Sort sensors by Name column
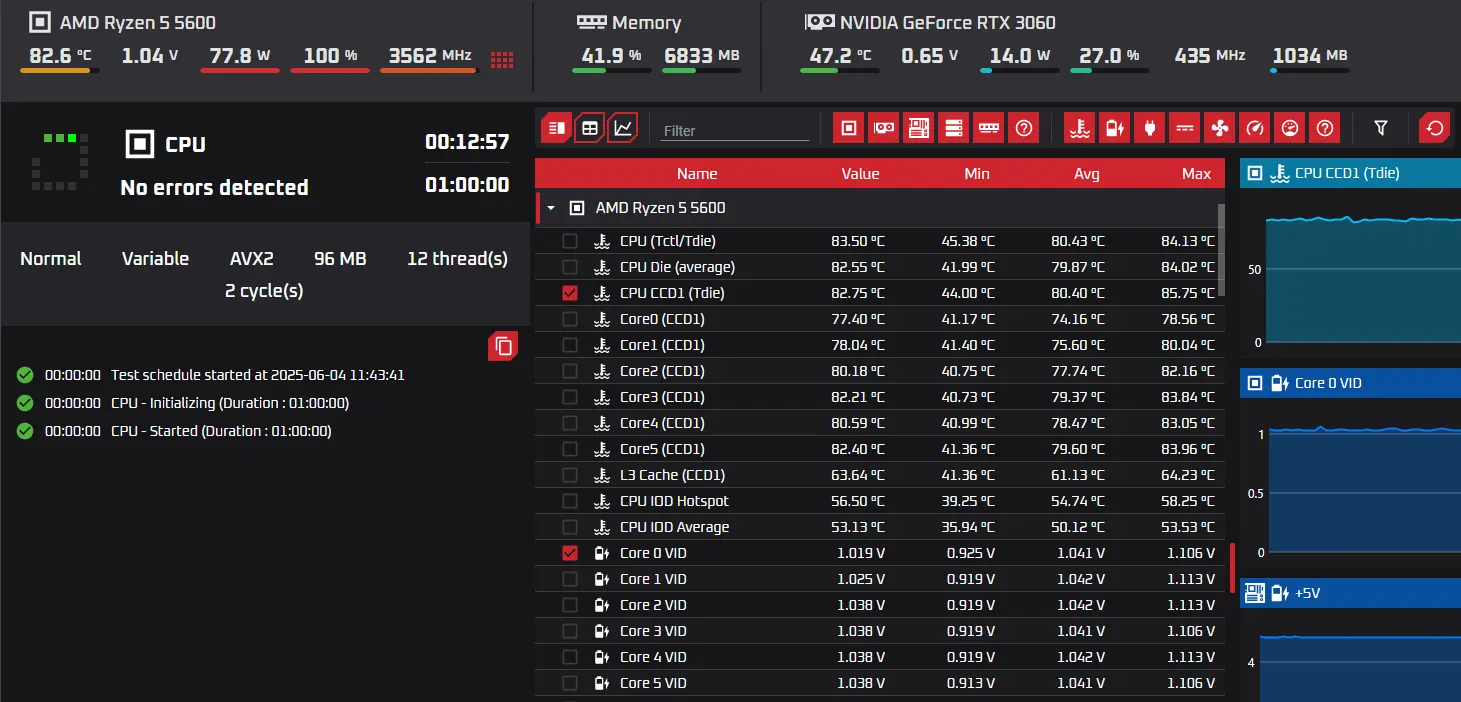The height and width of the screenshot is (702, 1461). tap(697, 173)
